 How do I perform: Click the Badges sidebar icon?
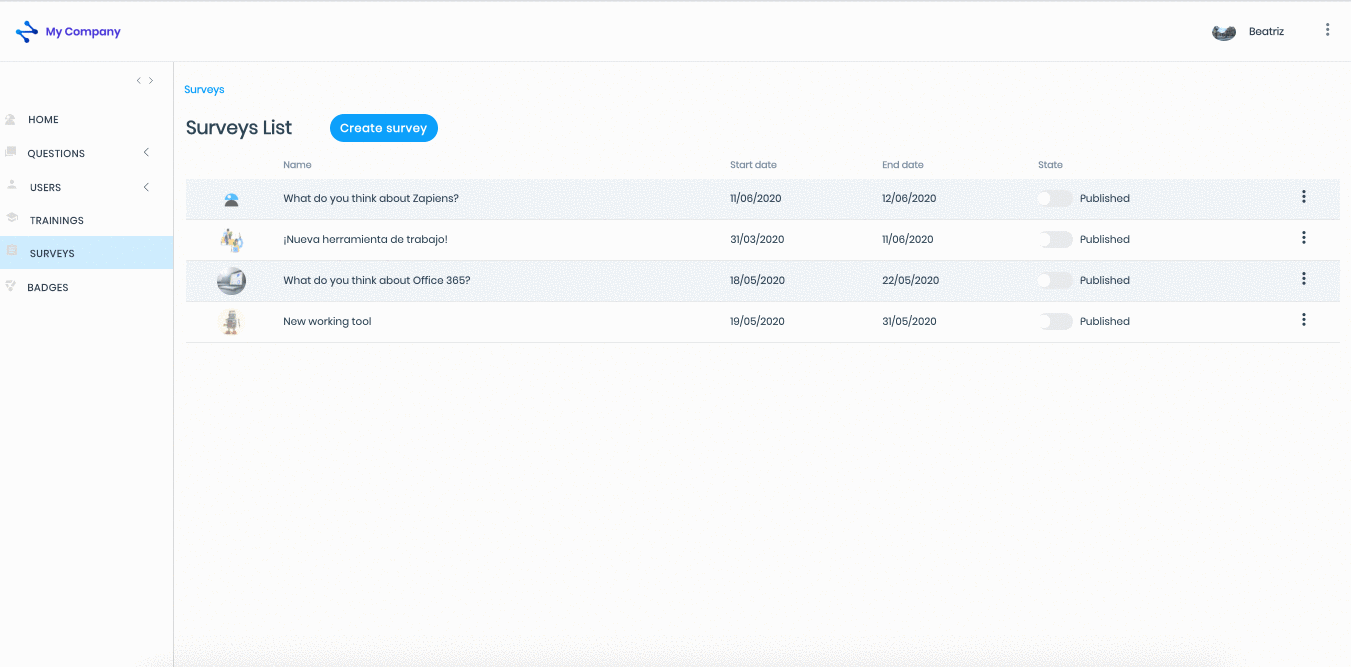click(10, 286)
